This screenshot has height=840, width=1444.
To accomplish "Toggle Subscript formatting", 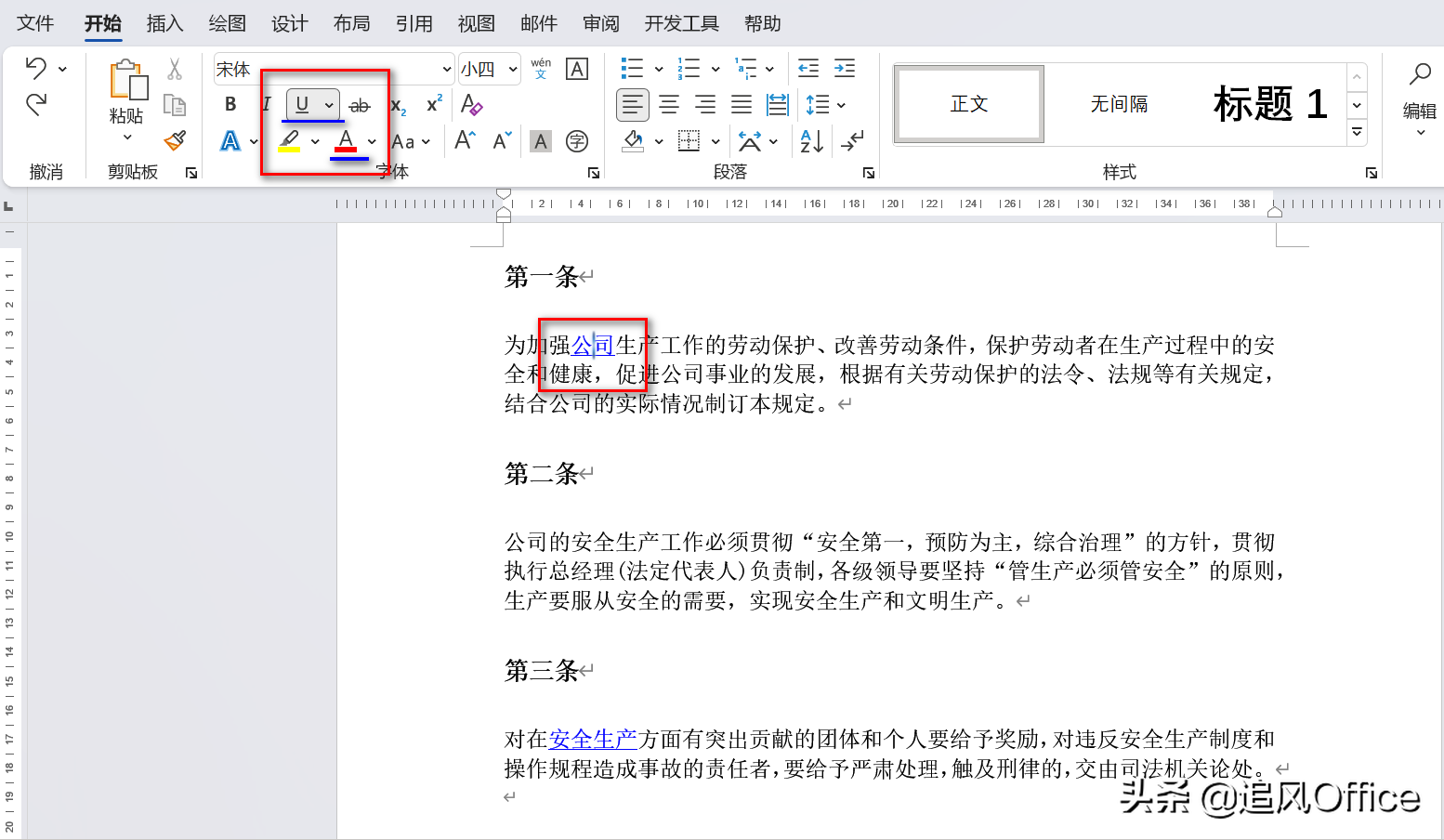I will point(398,106).
